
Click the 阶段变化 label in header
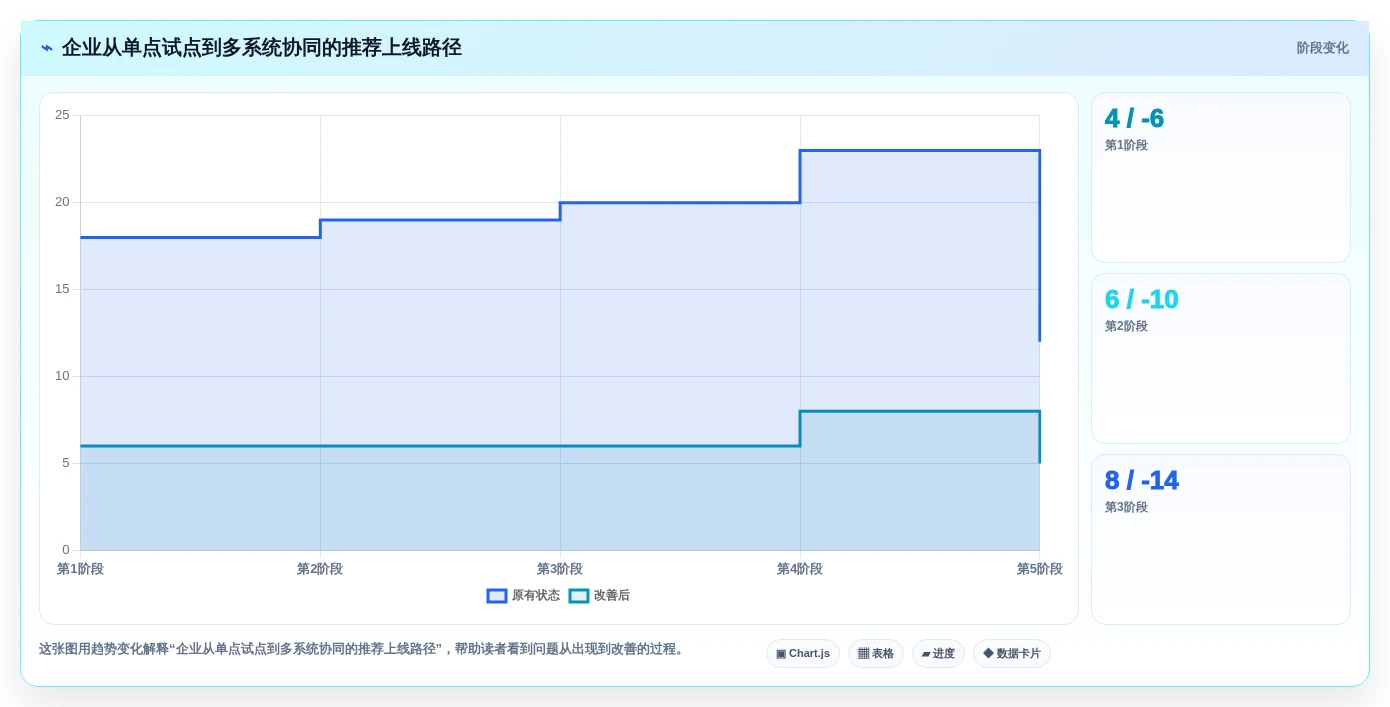coord(1322,48)
